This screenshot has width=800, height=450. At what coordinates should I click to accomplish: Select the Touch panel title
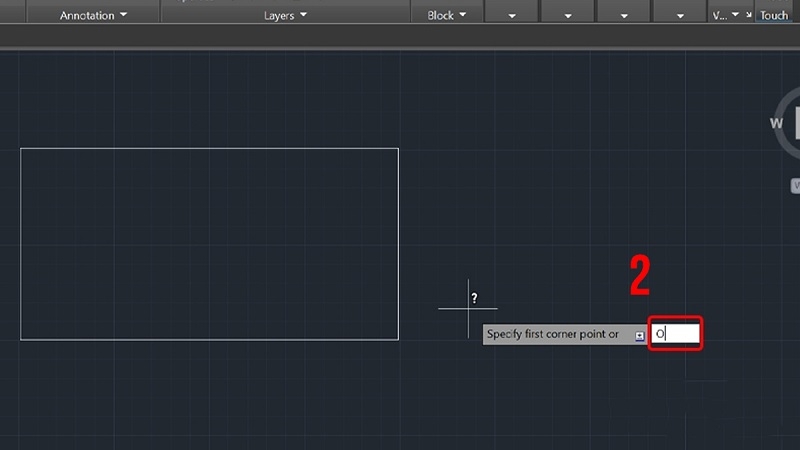[774, 15]
